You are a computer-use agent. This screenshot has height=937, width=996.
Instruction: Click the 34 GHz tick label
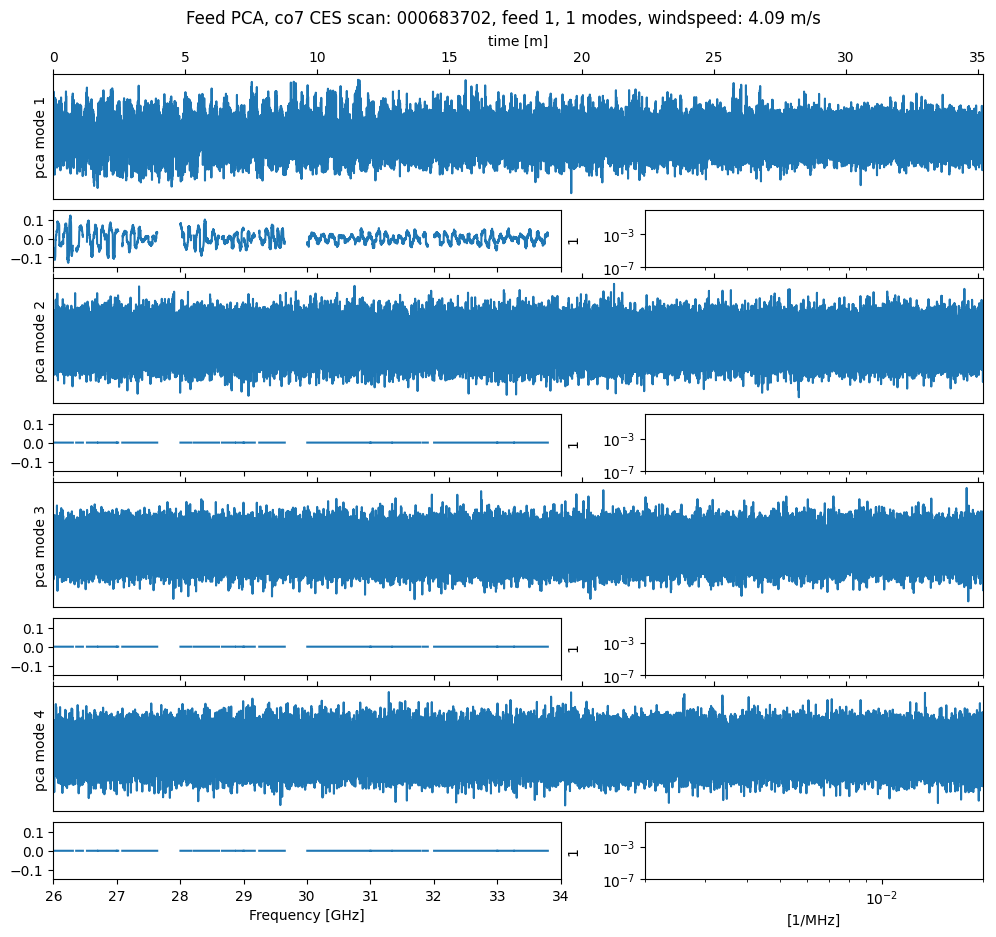(x=560, y=896)
